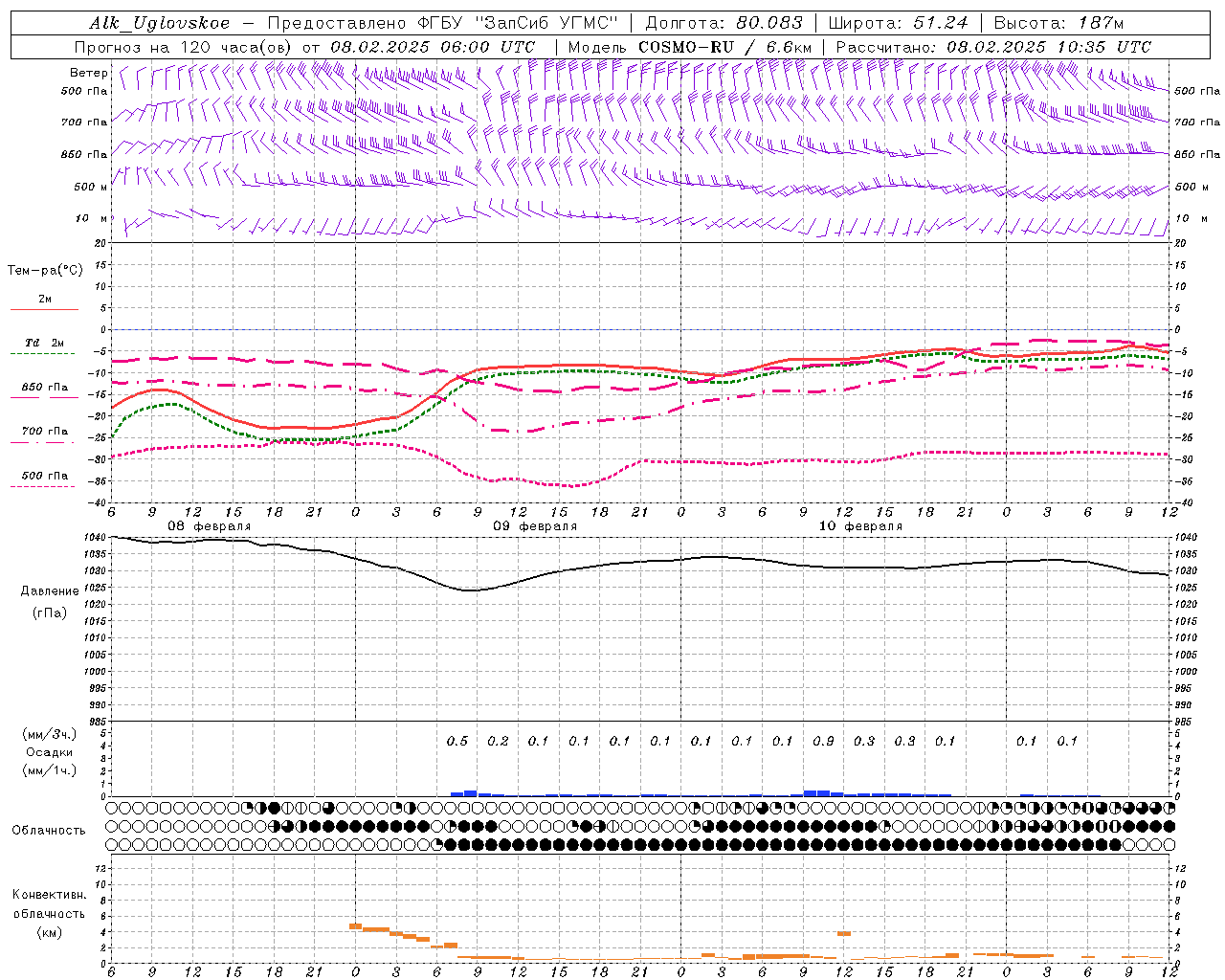Click the Конвективн. label
This screenshot has height=980, width=1225.
[49, 895]
